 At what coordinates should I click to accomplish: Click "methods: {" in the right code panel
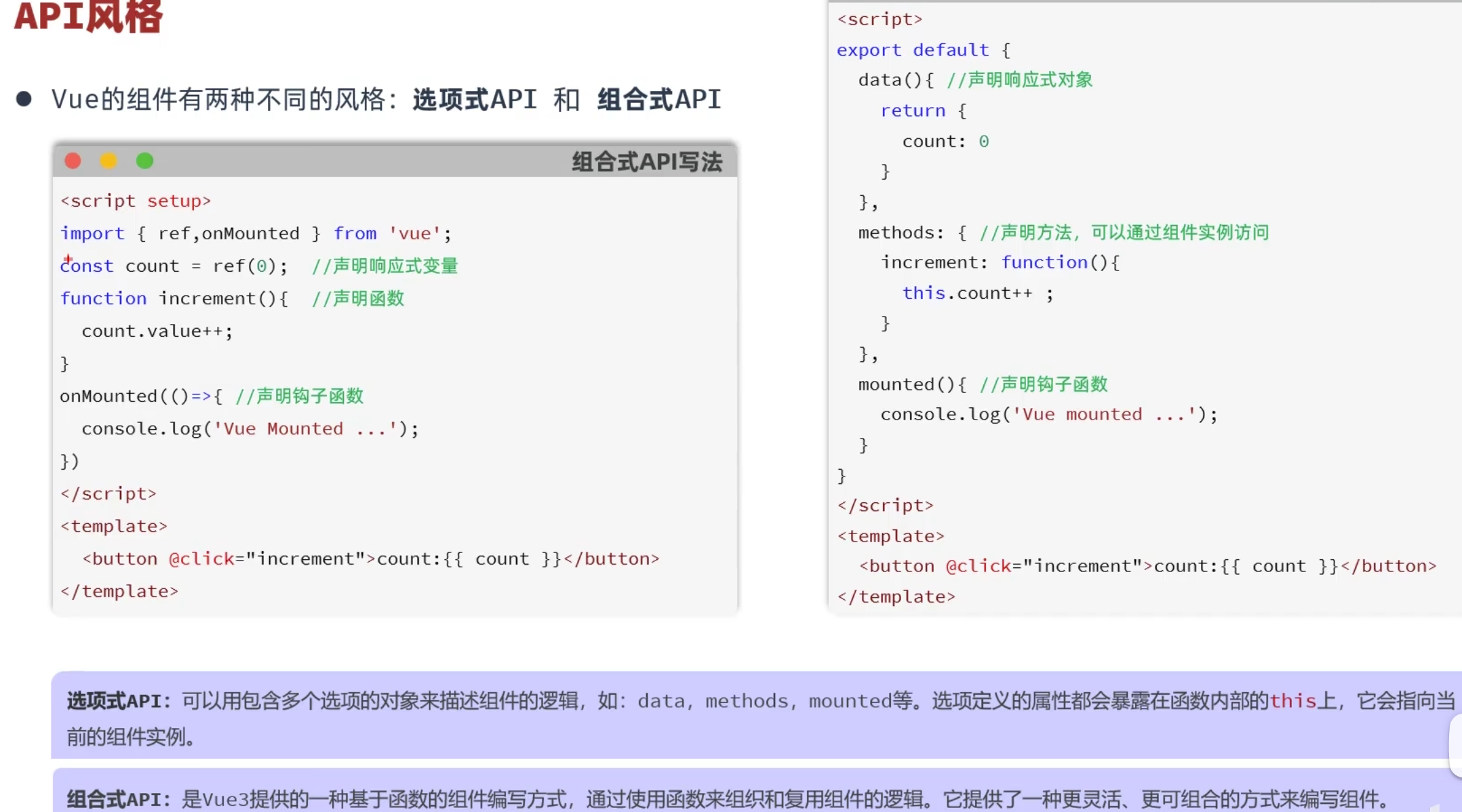(913, 232)
